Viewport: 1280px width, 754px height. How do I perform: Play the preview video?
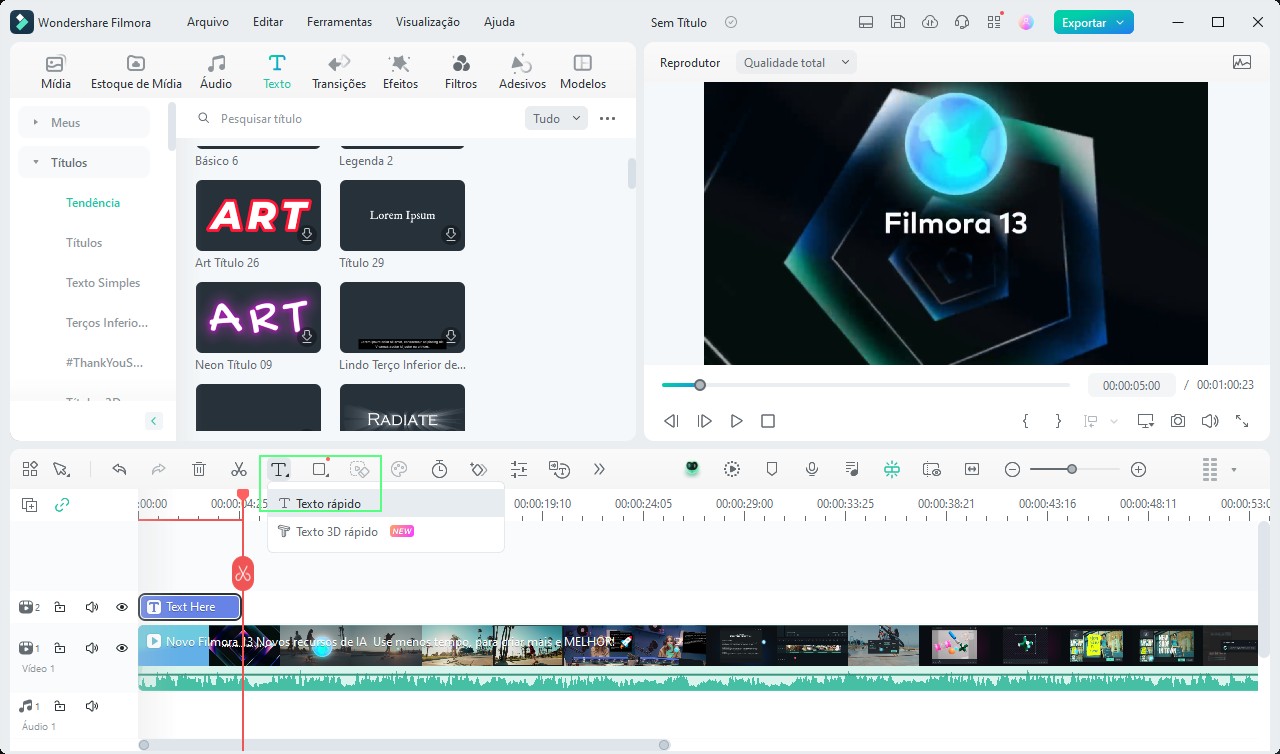[x=737, y=421]
